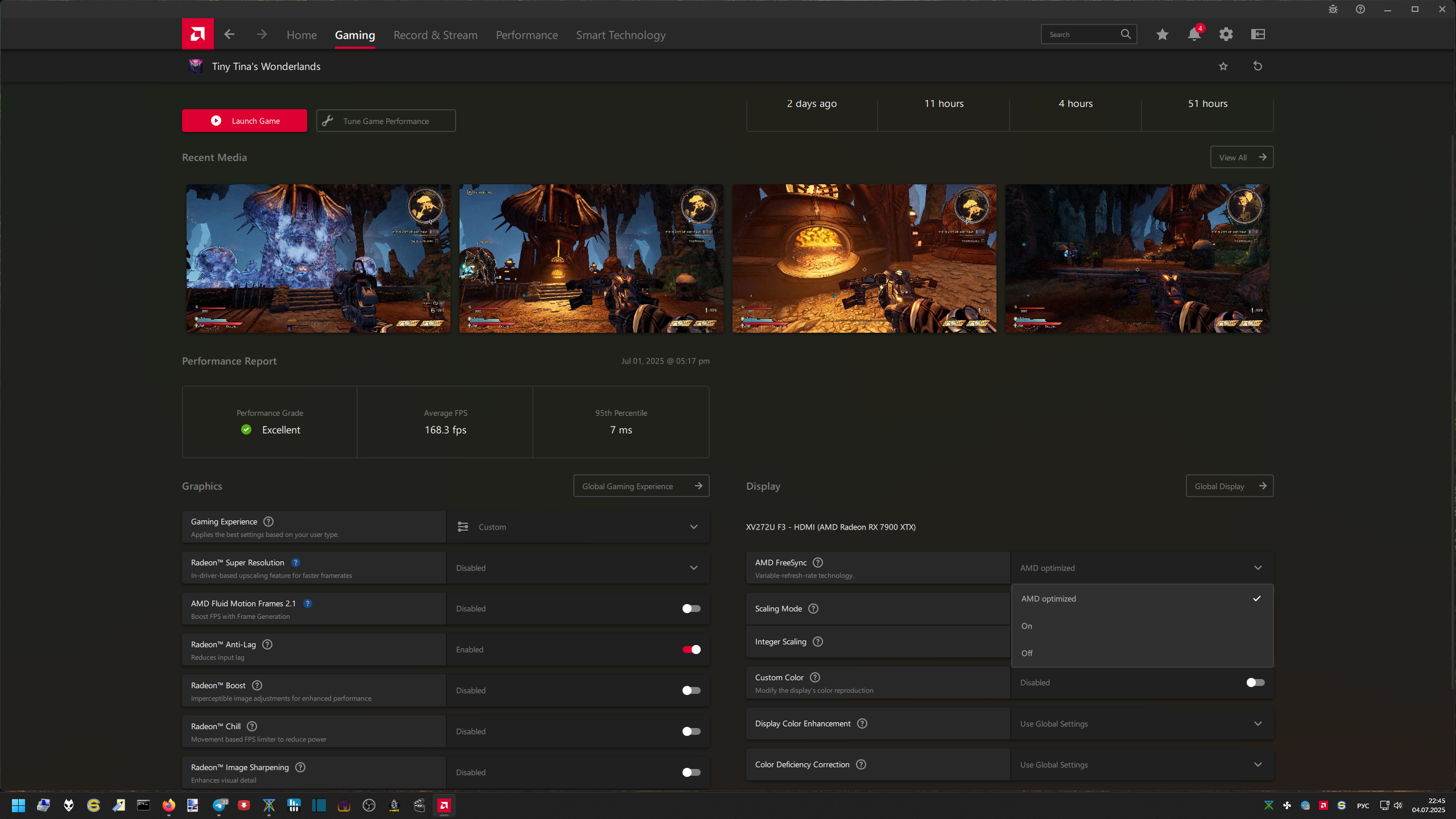Click the favorites star in top bar

coord(1162,35)
